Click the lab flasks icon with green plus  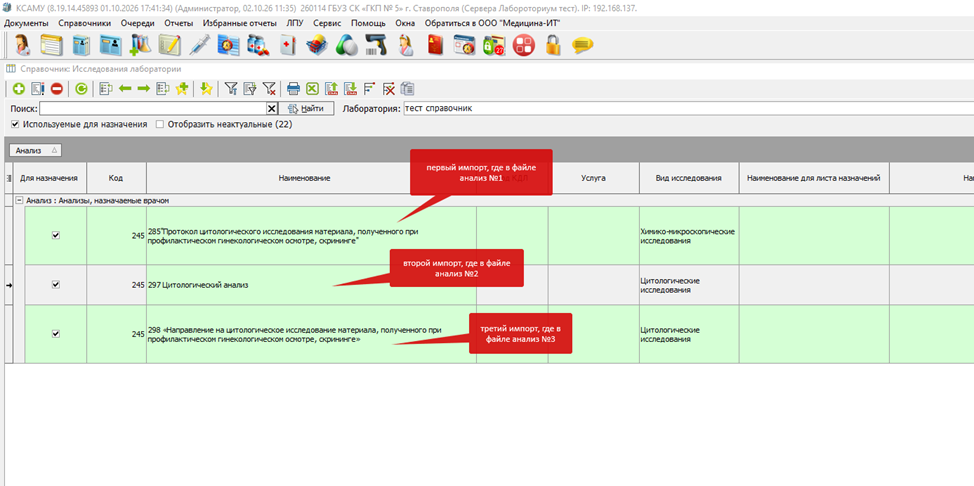[x=141, y=46]
